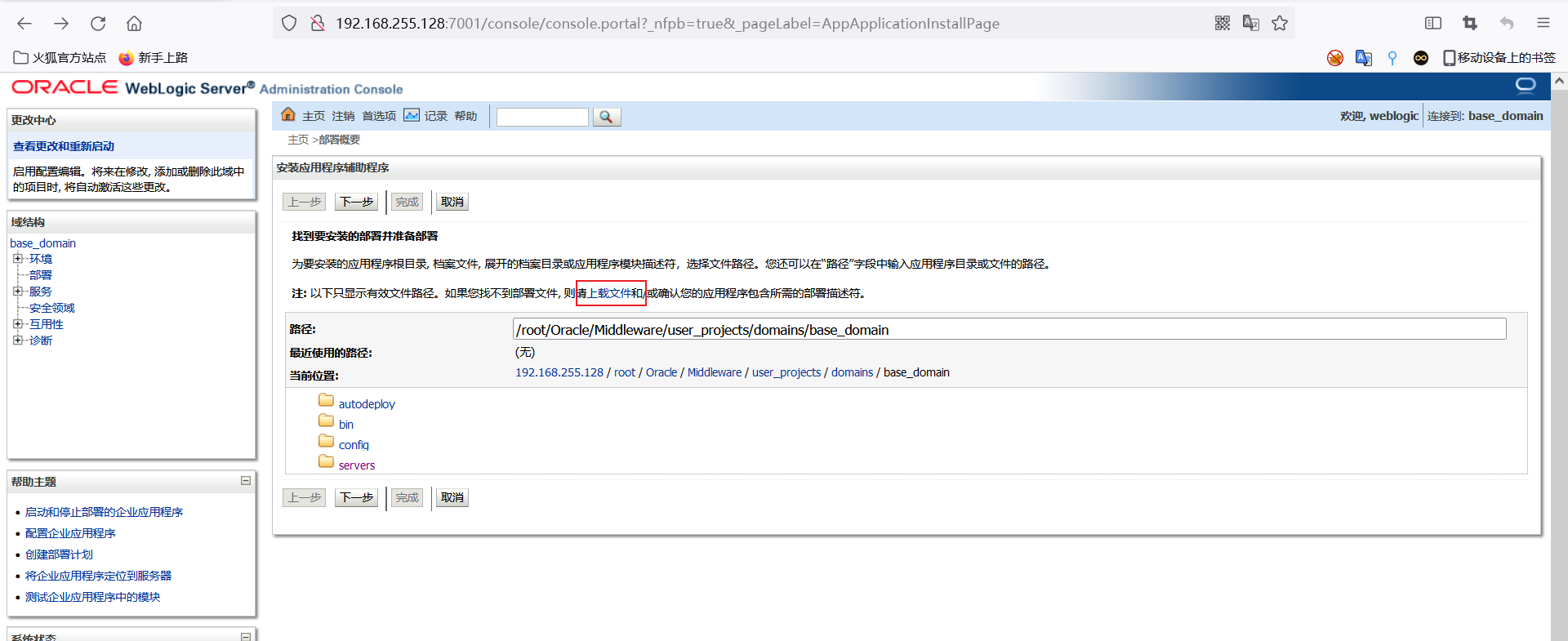Open the 火狐官方站点 bookmark folder
This screenshot has width=1568, height=641.
click(x=60, y=58)
